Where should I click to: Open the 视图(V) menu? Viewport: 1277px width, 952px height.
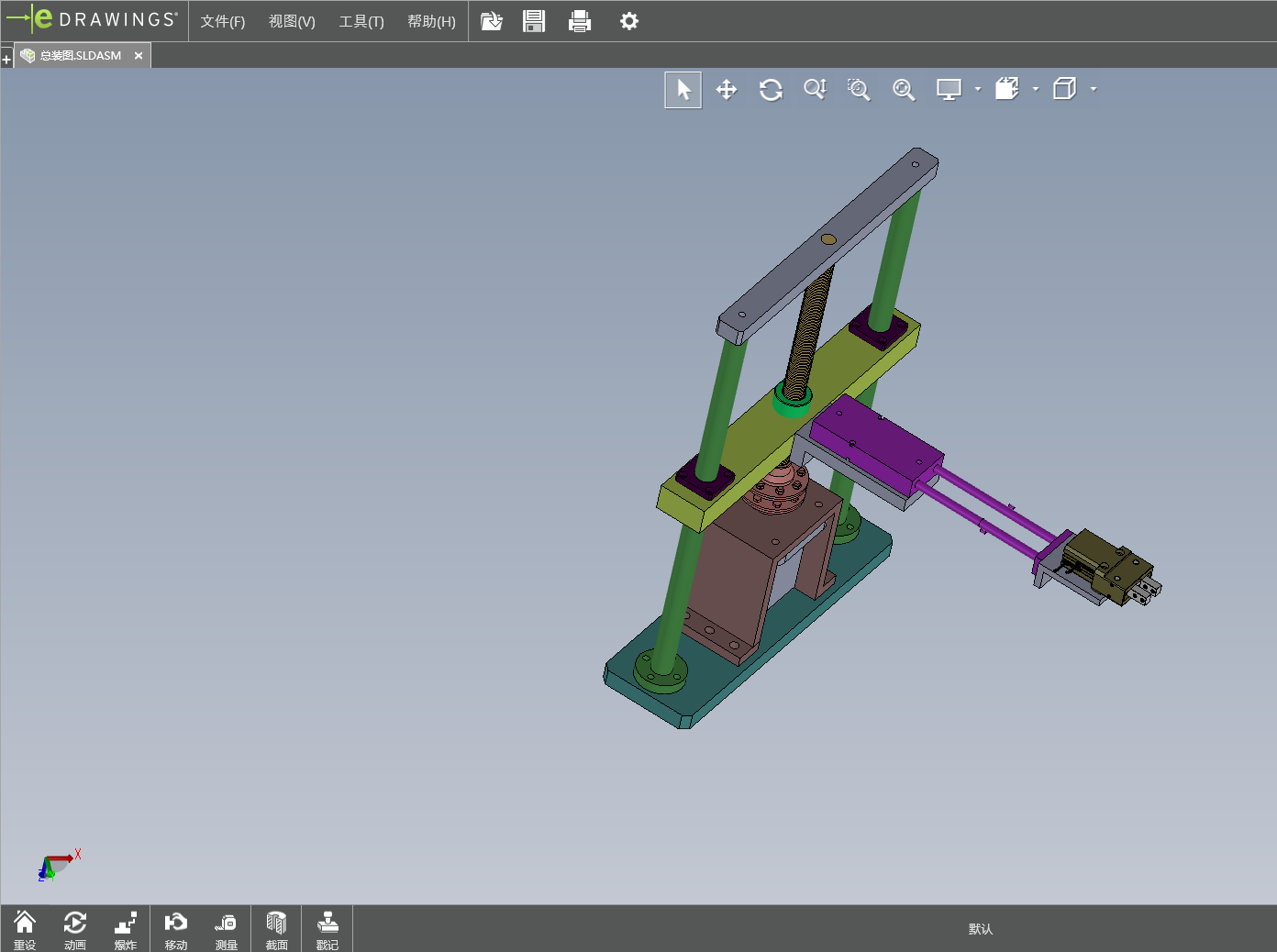(x=292, y=21)
